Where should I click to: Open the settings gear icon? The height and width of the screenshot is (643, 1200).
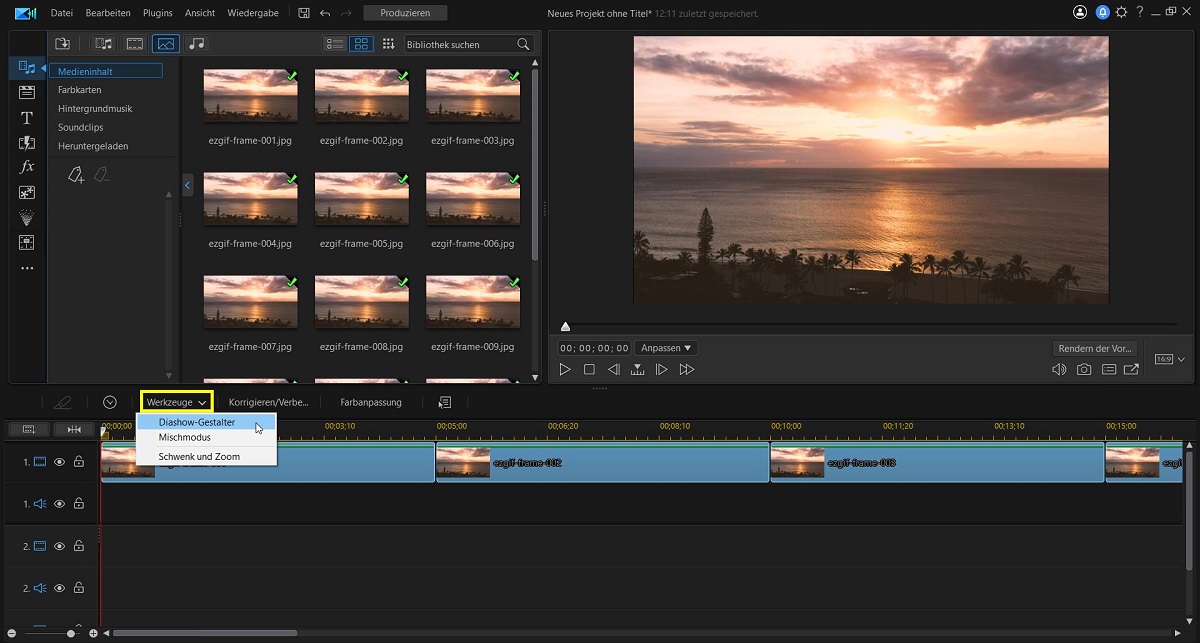[x=1121, y=13]
